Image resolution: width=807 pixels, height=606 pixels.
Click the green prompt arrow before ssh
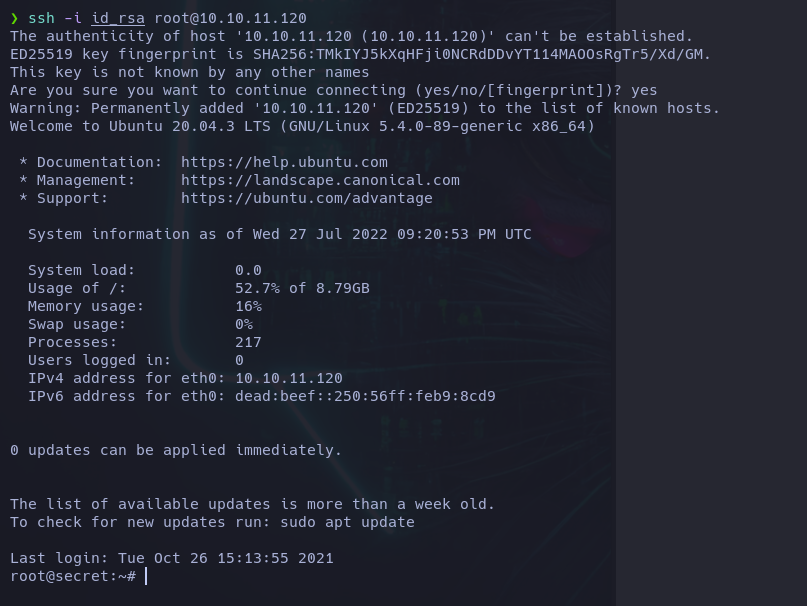click(14, 18)
